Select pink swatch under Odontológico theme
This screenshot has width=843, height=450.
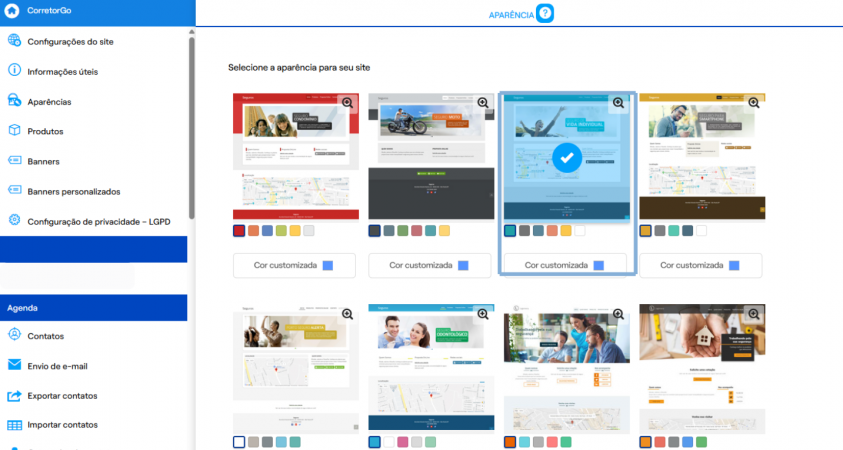(x=403, y=442)
